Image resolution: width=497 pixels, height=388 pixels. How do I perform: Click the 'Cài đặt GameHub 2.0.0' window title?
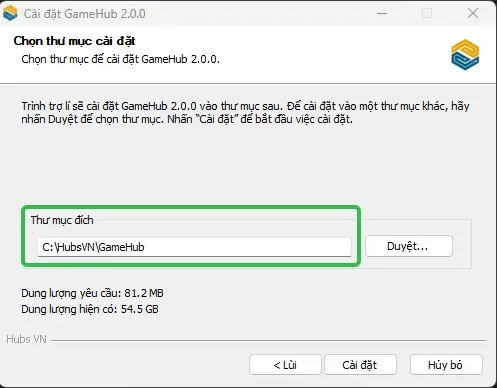[85, 14]
